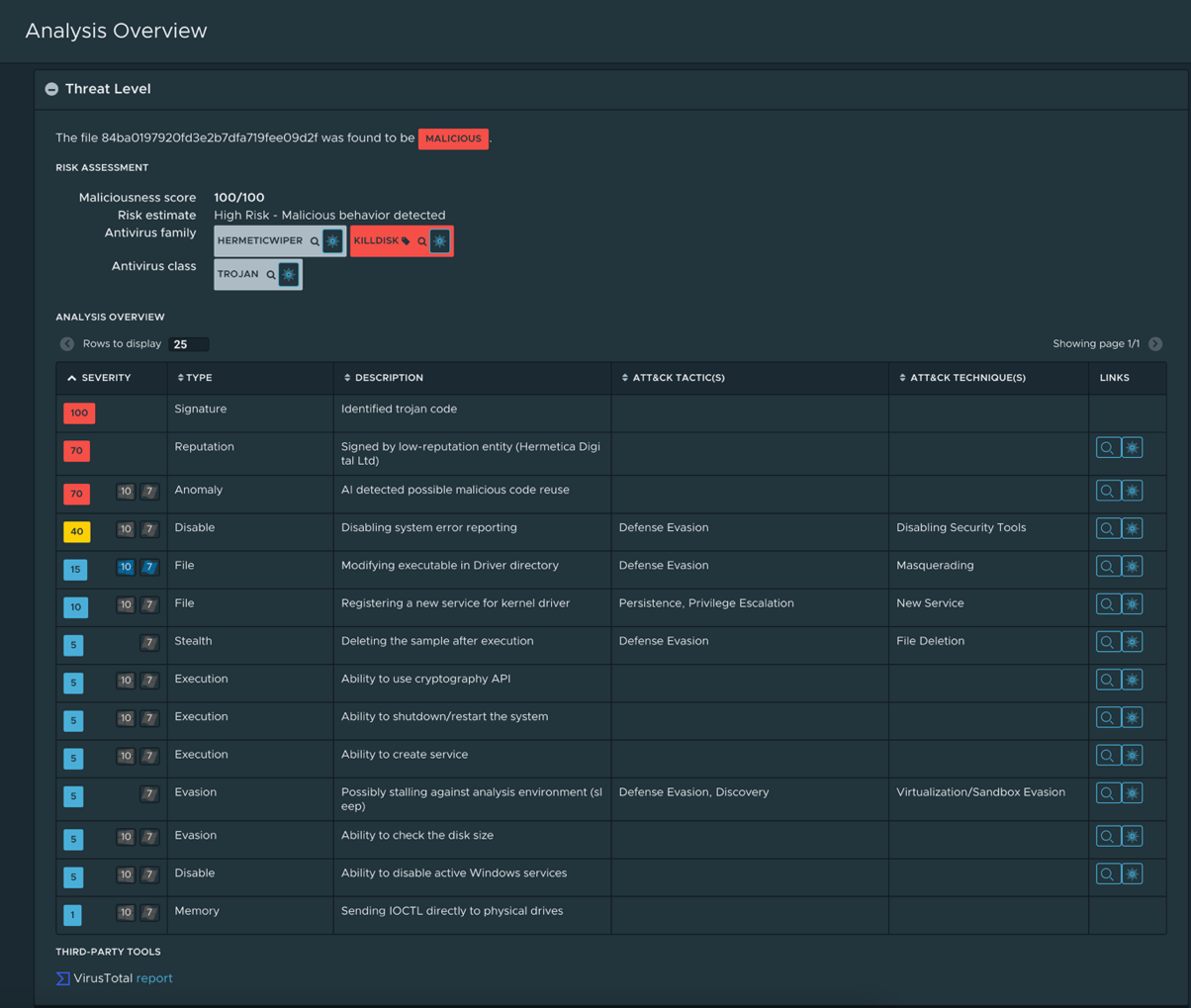The width and height of the screenshot is (1191, 1008).
Task: Click the Rows to display field
Action: click(188, 344)
